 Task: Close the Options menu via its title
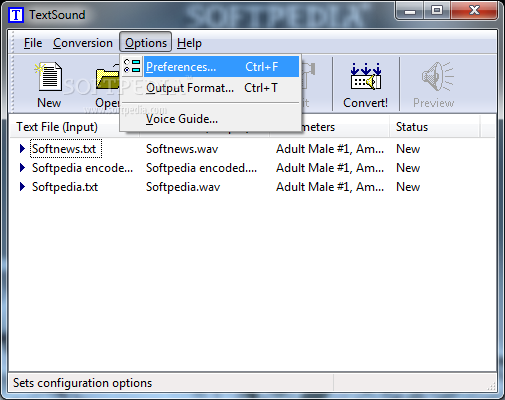tap(146, 43)
